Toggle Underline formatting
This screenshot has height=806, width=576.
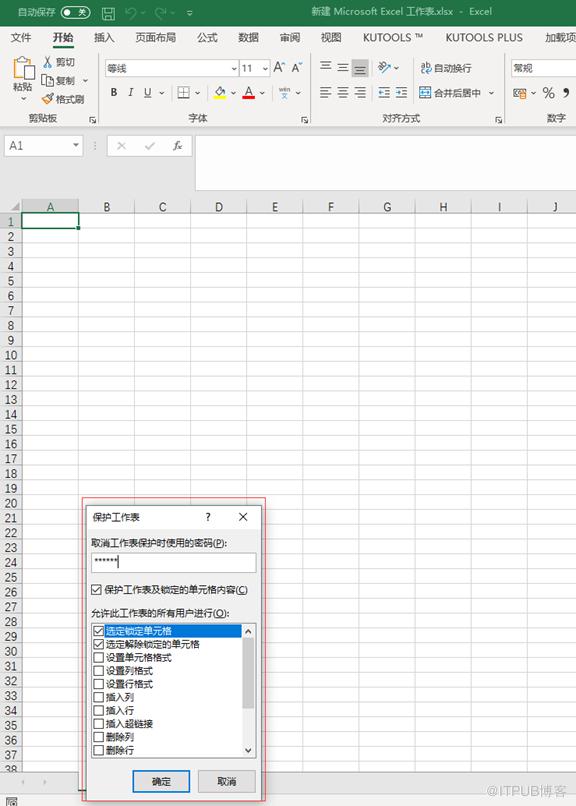tap(147, 93)
